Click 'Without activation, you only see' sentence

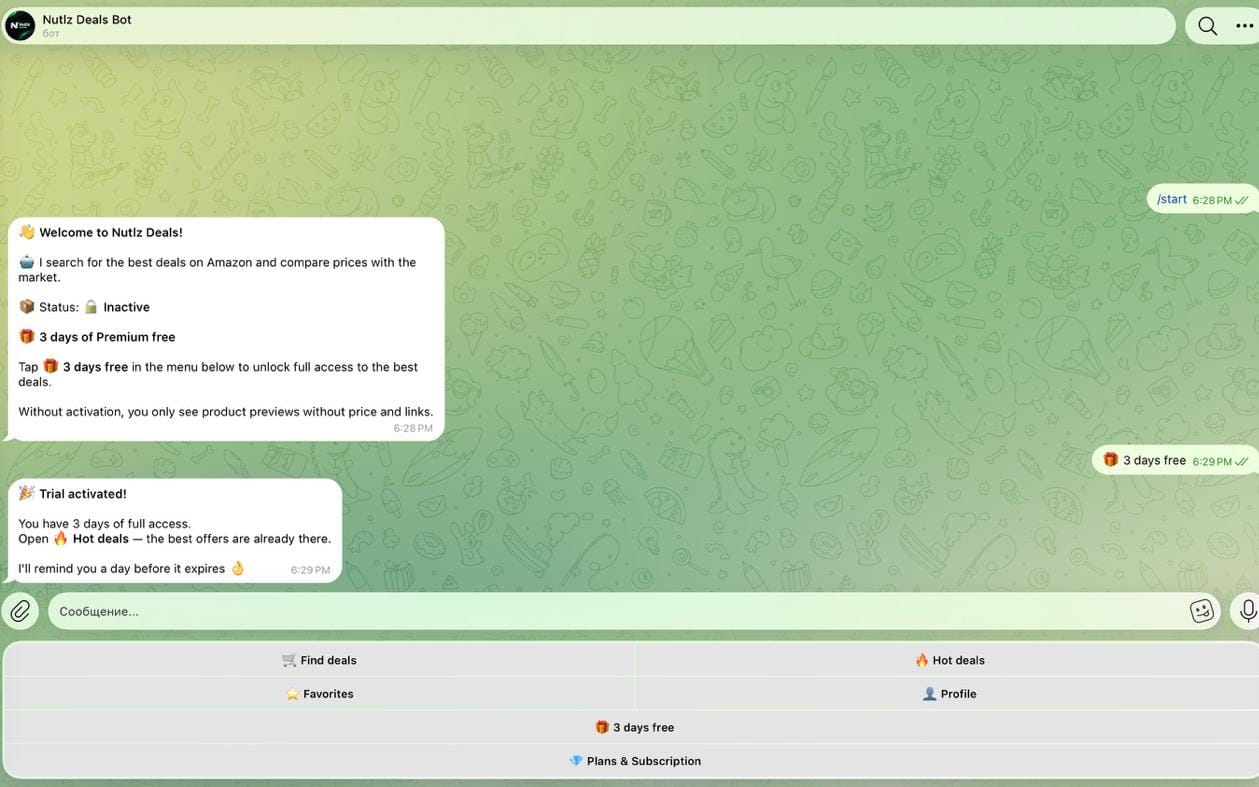225,412
